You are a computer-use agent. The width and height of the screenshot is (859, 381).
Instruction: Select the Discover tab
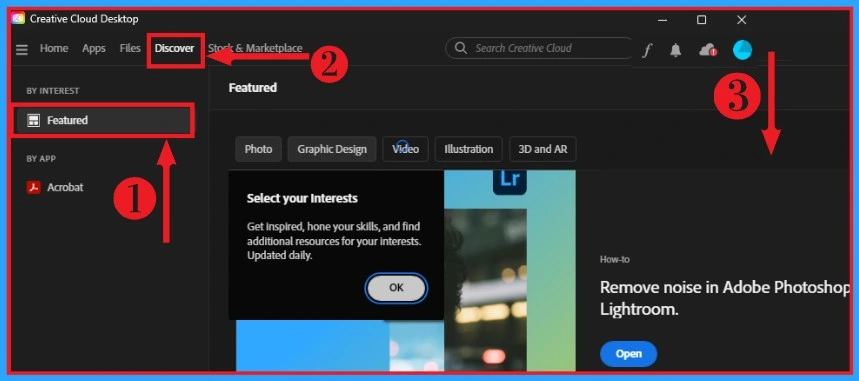(174, 48)
